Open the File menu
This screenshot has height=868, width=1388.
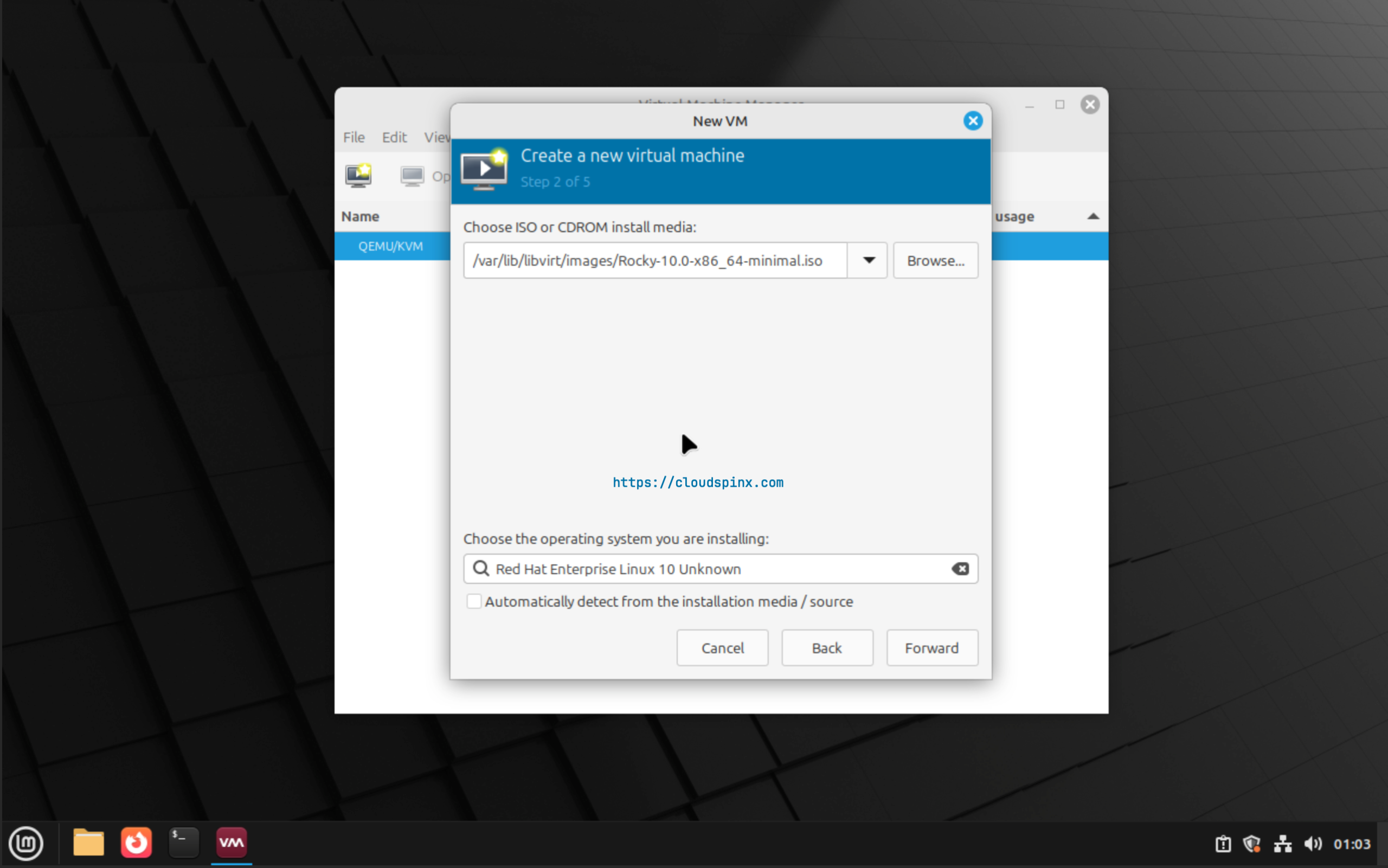point(353,137)
